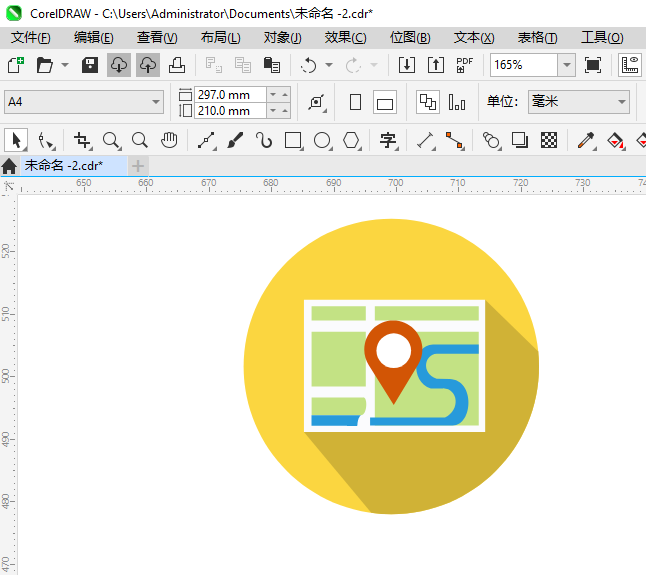The image size is (646, 575).
Task: Click the page height field 210.0 mm
Action: [x=231, y=111]
